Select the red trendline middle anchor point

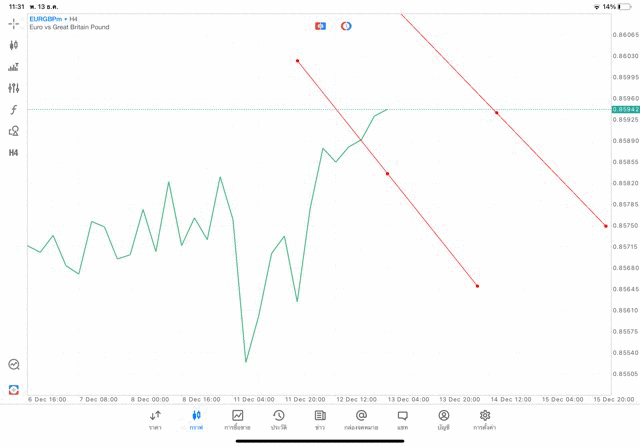click(x=387, y=174)
